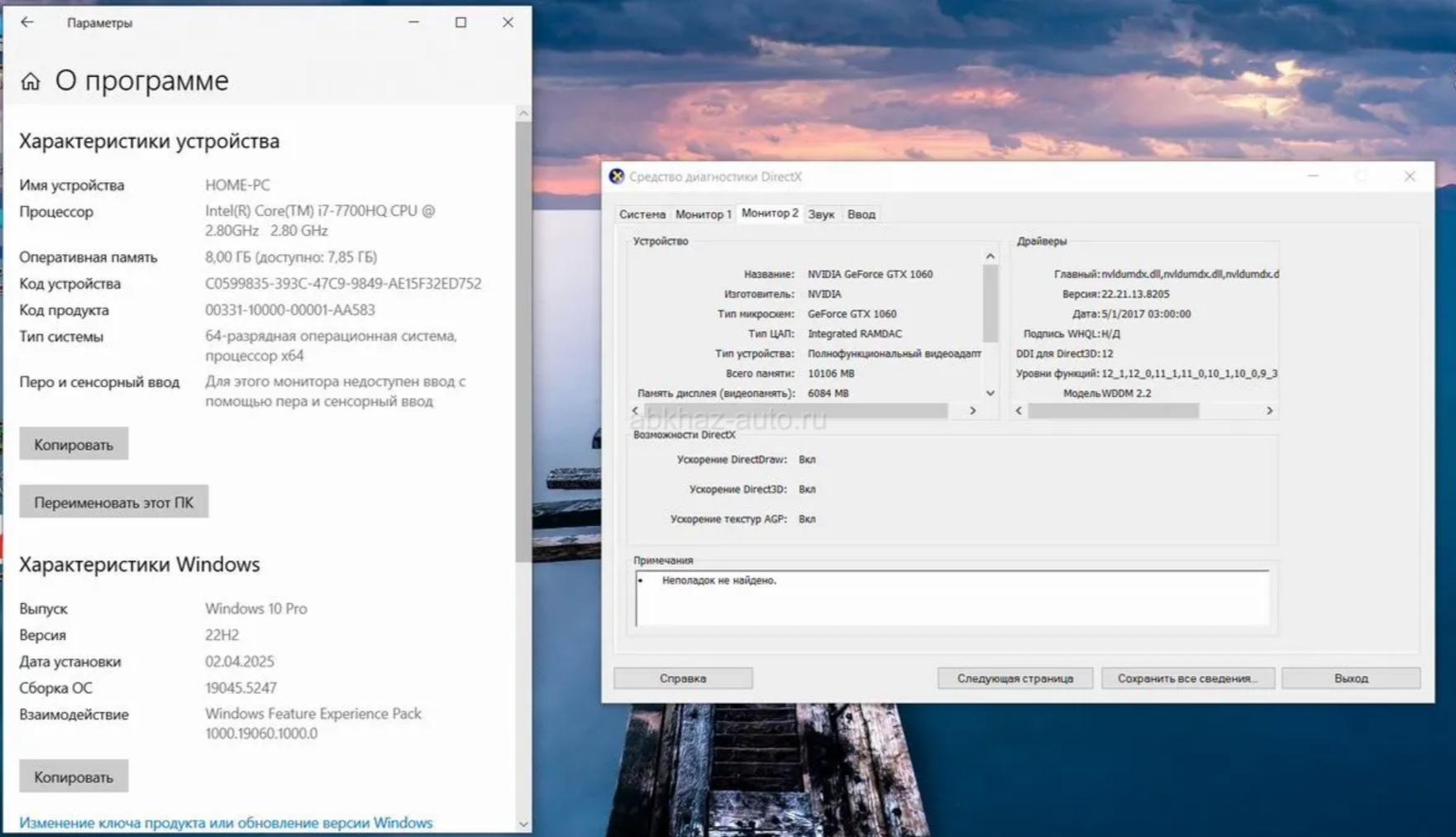Close the DirectX diagnostic window
1456x837 pixels.
[x=1410, y=176]
